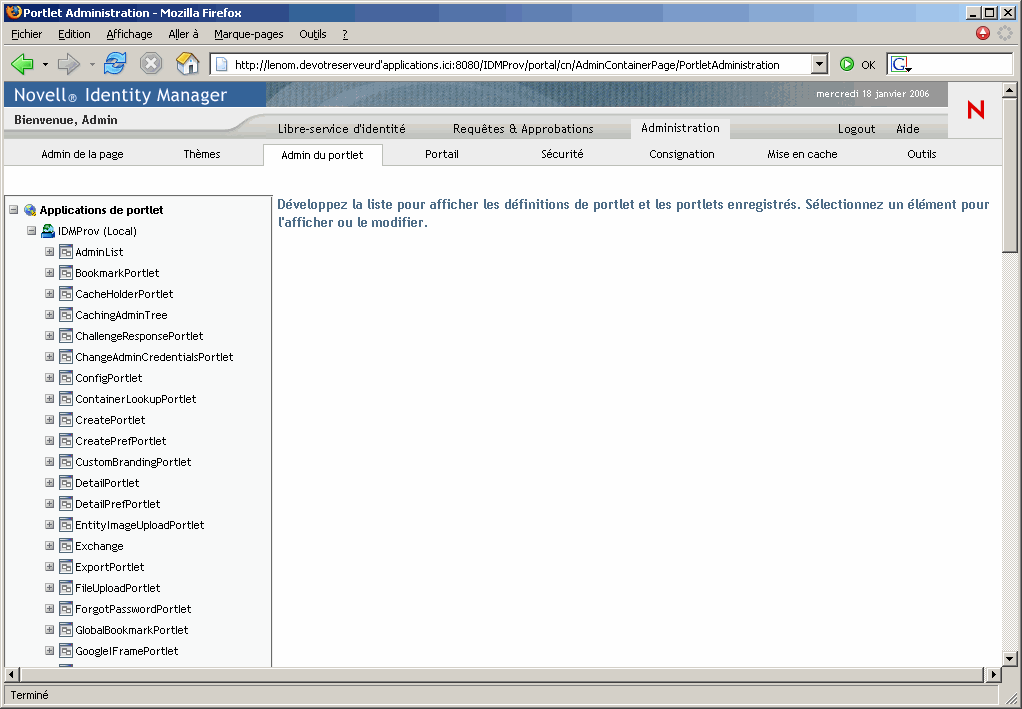The width and height of the screenshot is (1022, 709).
Task: Expand the GlobalBookmarkPortlet node
Action: (x=50, y=629)
